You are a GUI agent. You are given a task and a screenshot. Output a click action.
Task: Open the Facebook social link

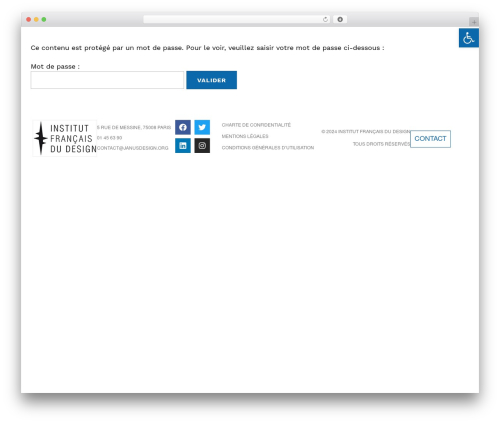click(183, 127)
